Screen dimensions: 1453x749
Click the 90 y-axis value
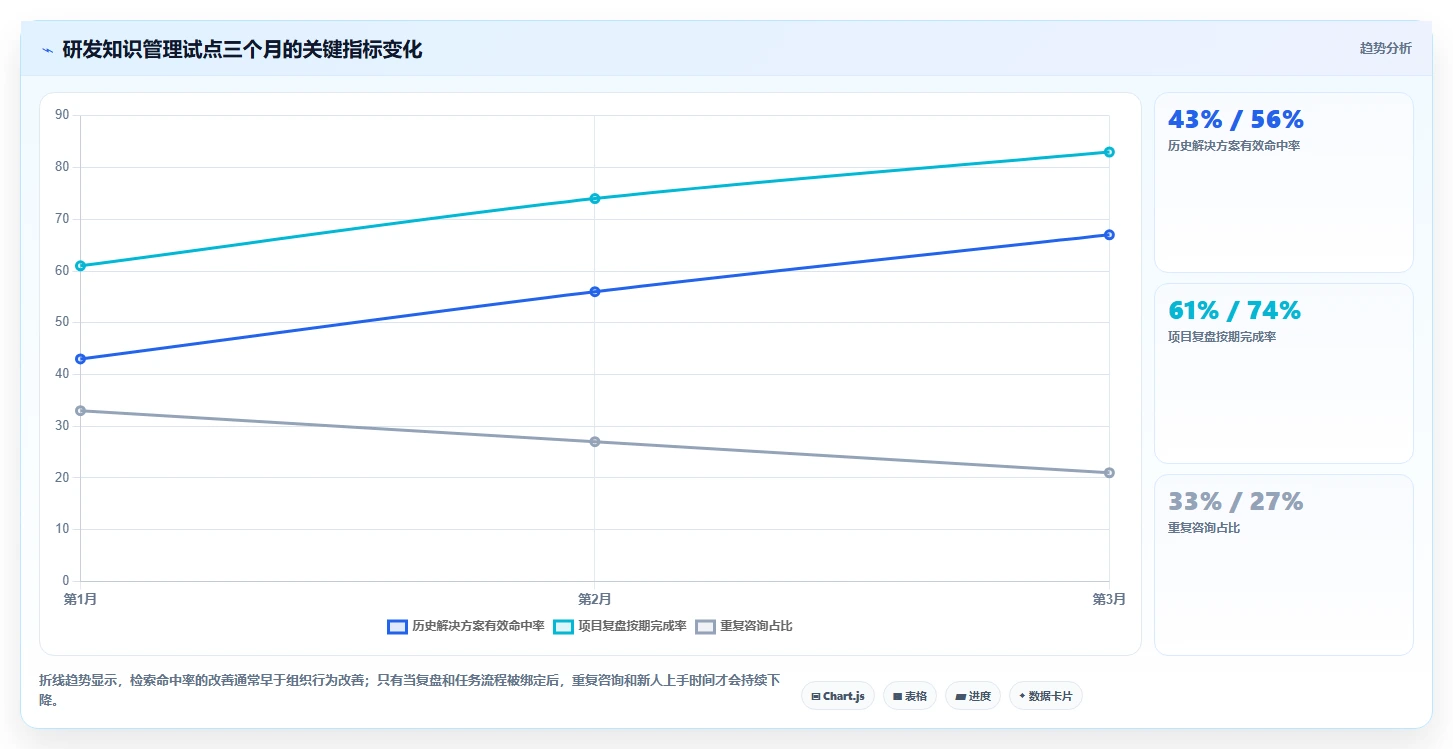click(62, 115)
